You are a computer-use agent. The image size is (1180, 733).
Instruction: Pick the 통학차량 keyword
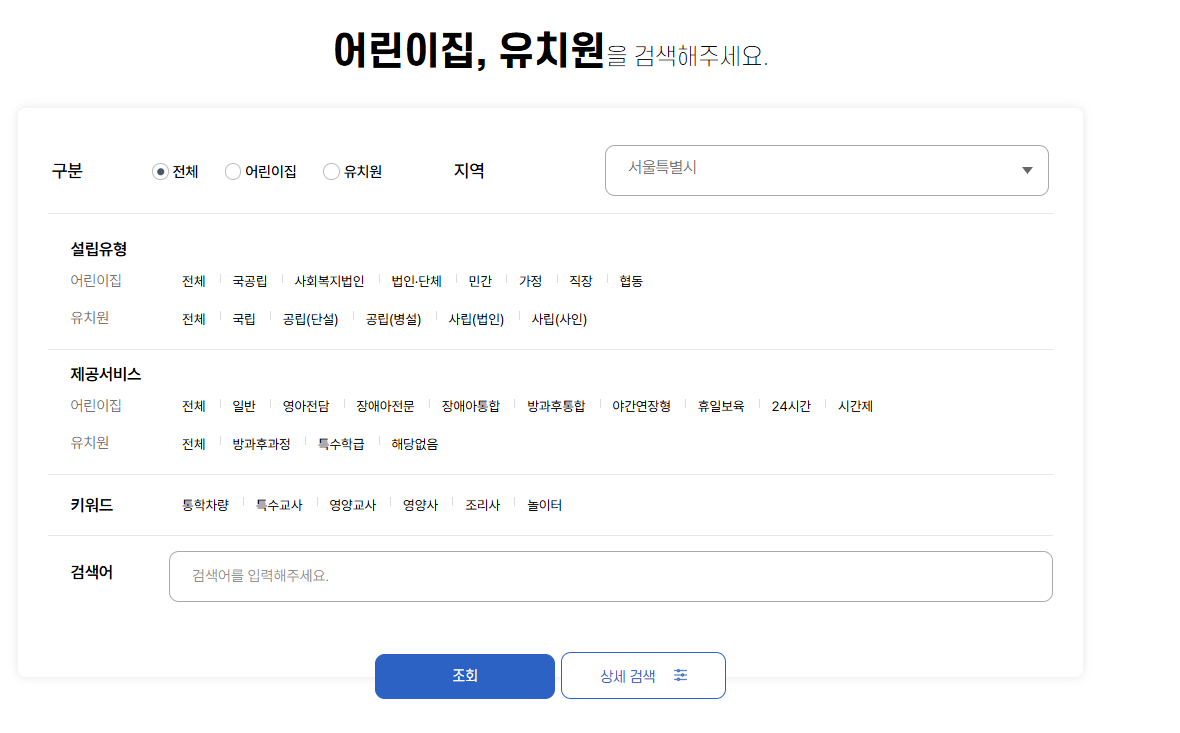(205, 505)
